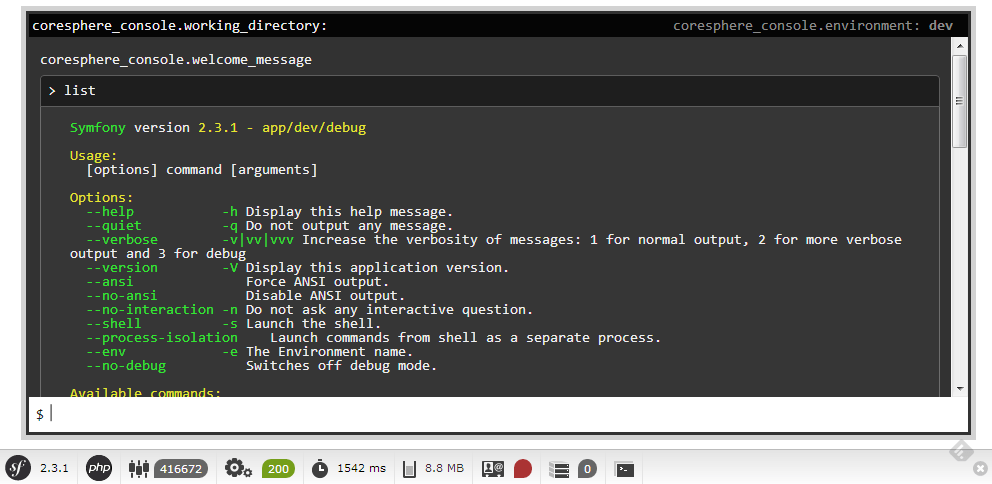992x484 pixels.
Task: Click the 416672 token badge
Action: pyautogui.click(x=181, y=469)
